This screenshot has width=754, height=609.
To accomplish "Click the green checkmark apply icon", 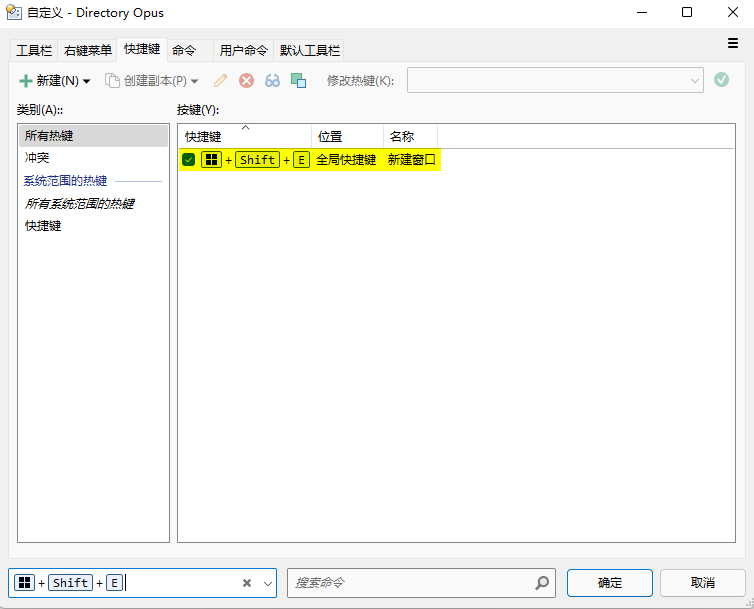I will tap(721, 80).
